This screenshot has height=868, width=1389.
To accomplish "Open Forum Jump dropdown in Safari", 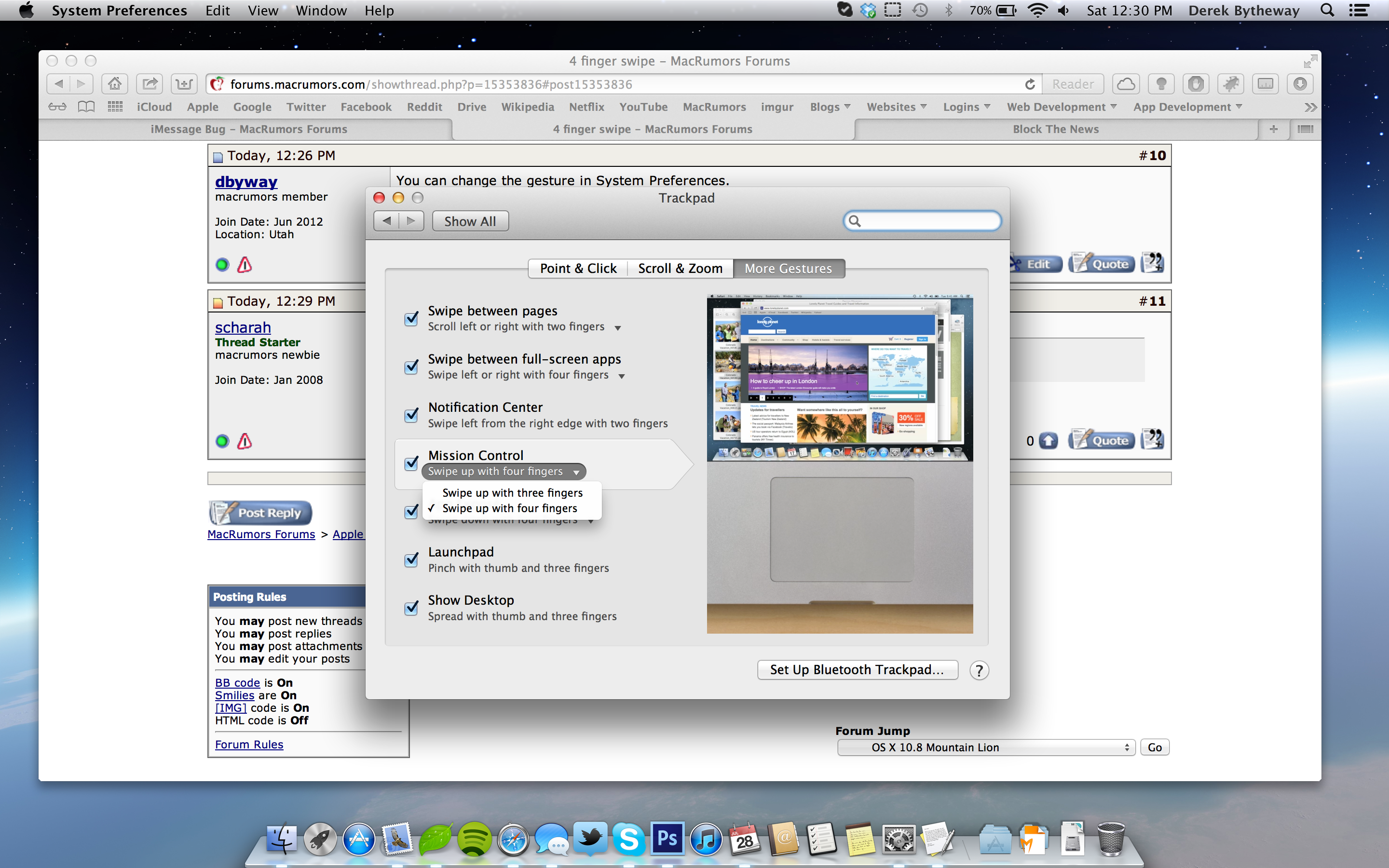I will (986, 747).
